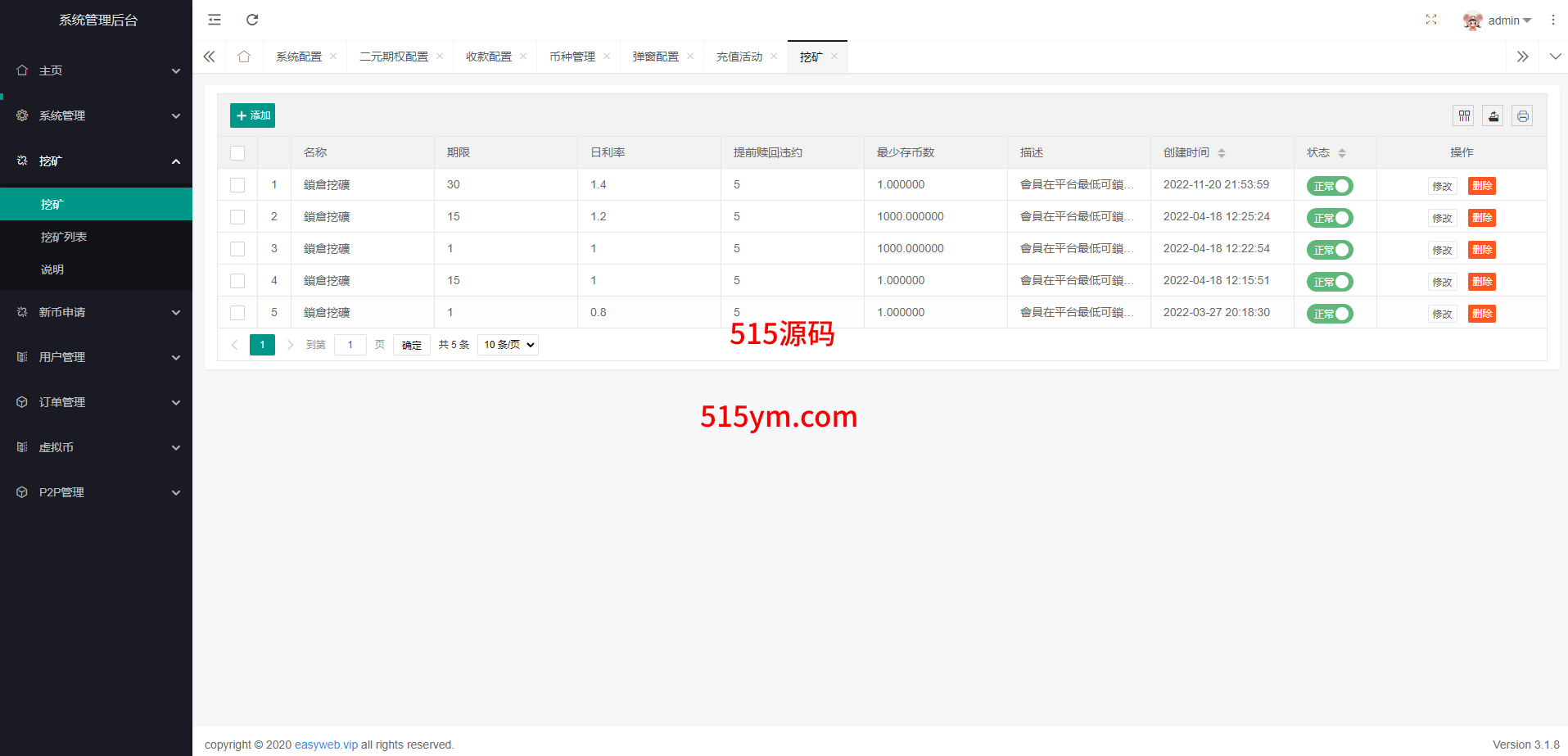The width and height of the screenshot is (1568, 756).
Task: Click the refresh page icon
Action: click(252, 20)
